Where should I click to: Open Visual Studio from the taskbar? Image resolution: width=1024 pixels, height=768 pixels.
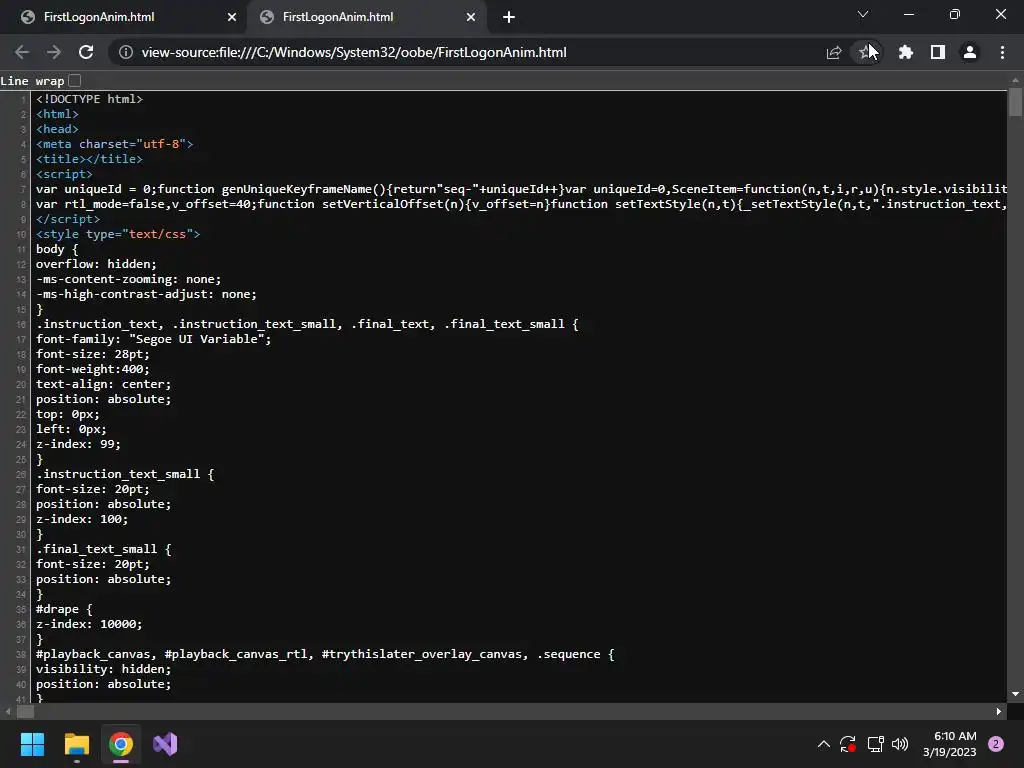pos(165,744)
